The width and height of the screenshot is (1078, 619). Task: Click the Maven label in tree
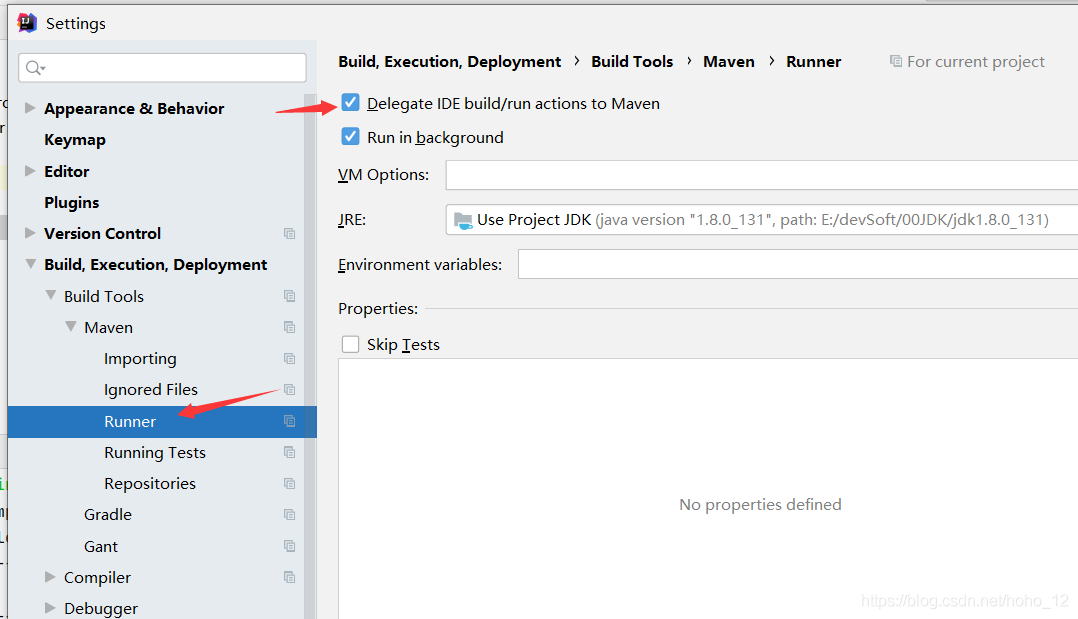click(109, 327)
